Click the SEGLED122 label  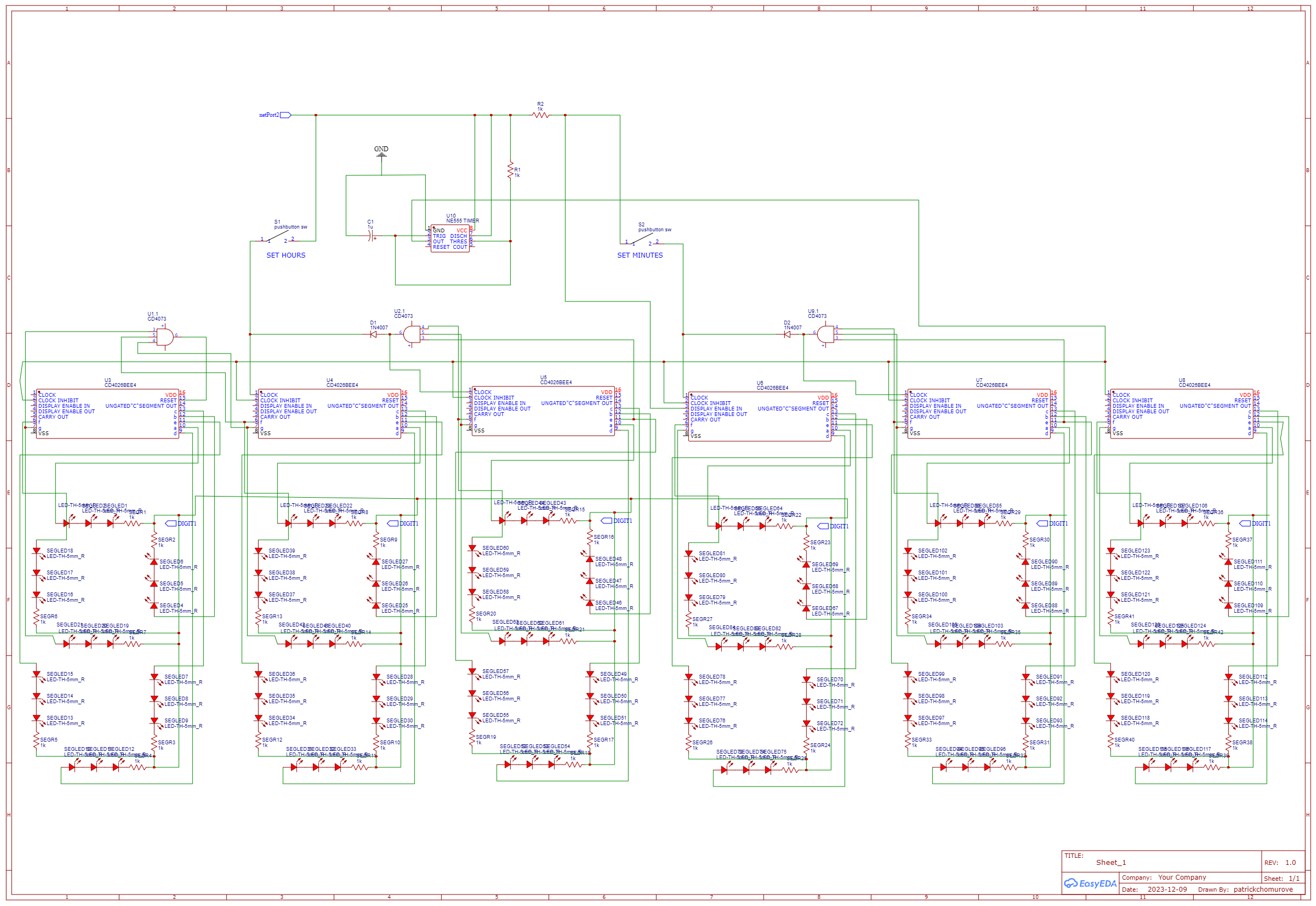tap(1136, 573)
